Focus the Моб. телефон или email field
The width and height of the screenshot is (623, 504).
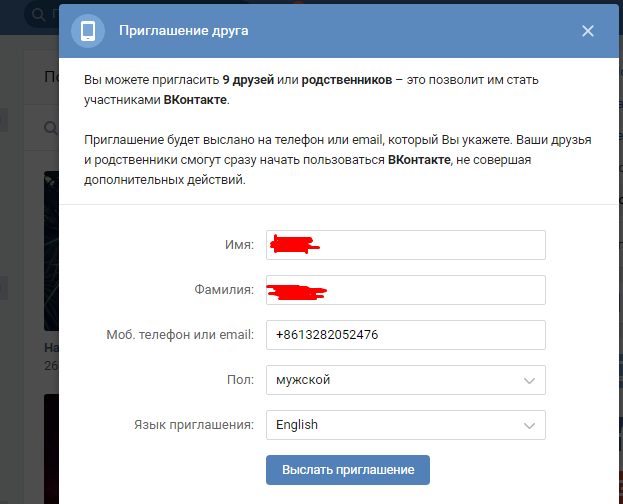click(x=405, y=335)
